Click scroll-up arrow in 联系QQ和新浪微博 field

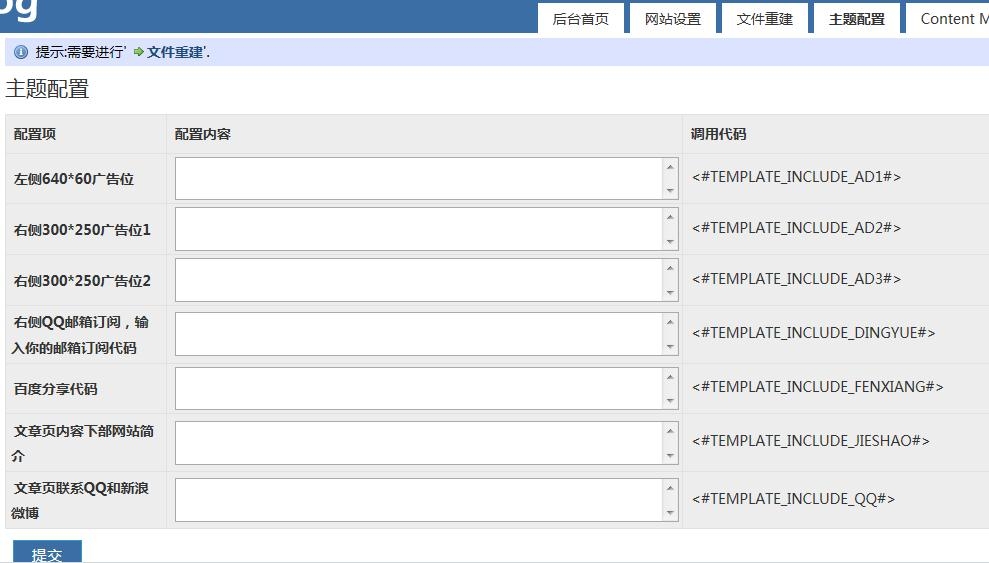670,488
